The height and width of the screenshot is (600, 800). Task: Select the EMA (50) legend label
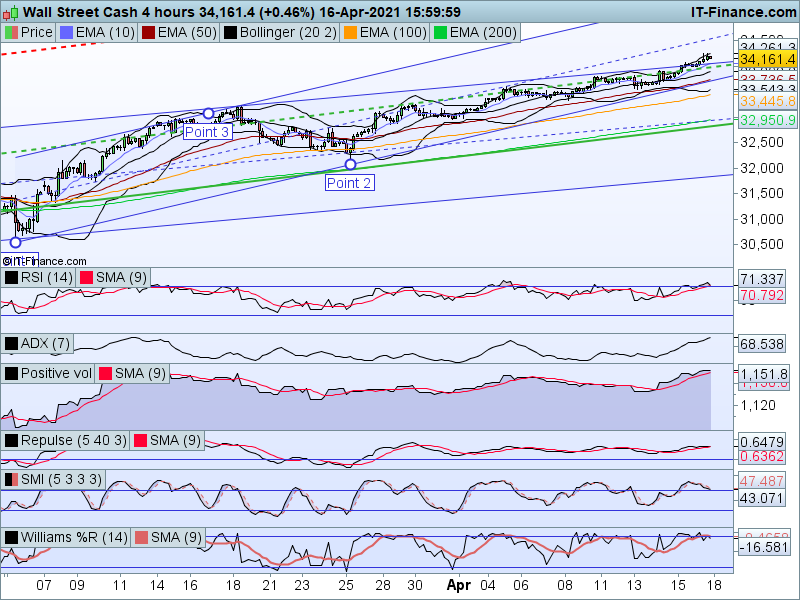tap(187, 33)
